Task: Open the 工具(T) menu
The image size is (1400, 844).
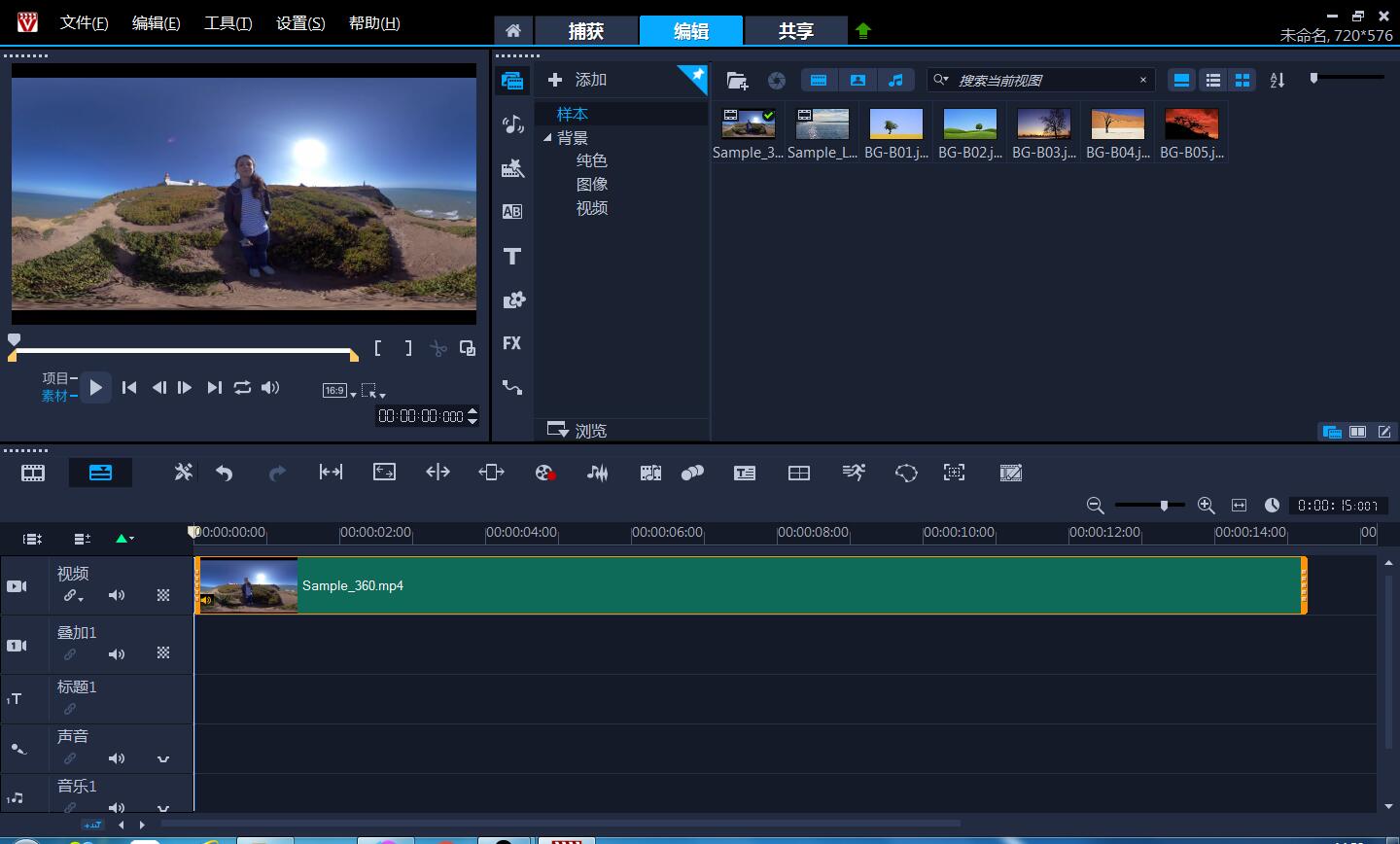Action: click(x=228, y=22)
